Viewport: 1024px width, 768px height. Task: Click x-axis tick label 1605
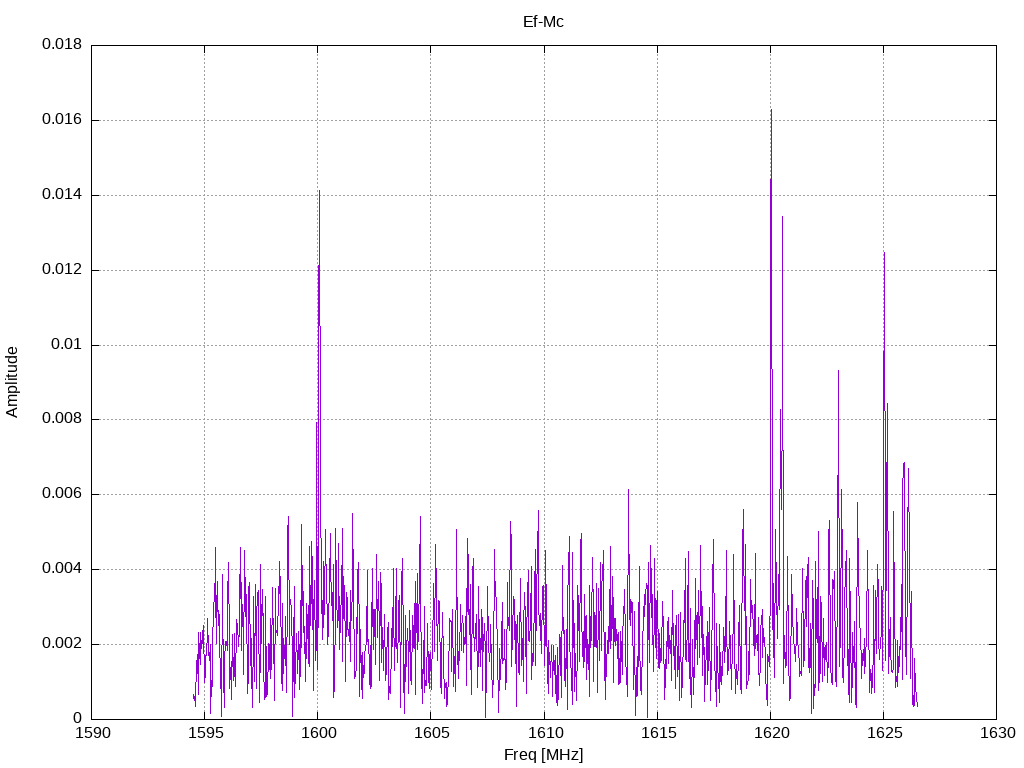pos(432,733)
